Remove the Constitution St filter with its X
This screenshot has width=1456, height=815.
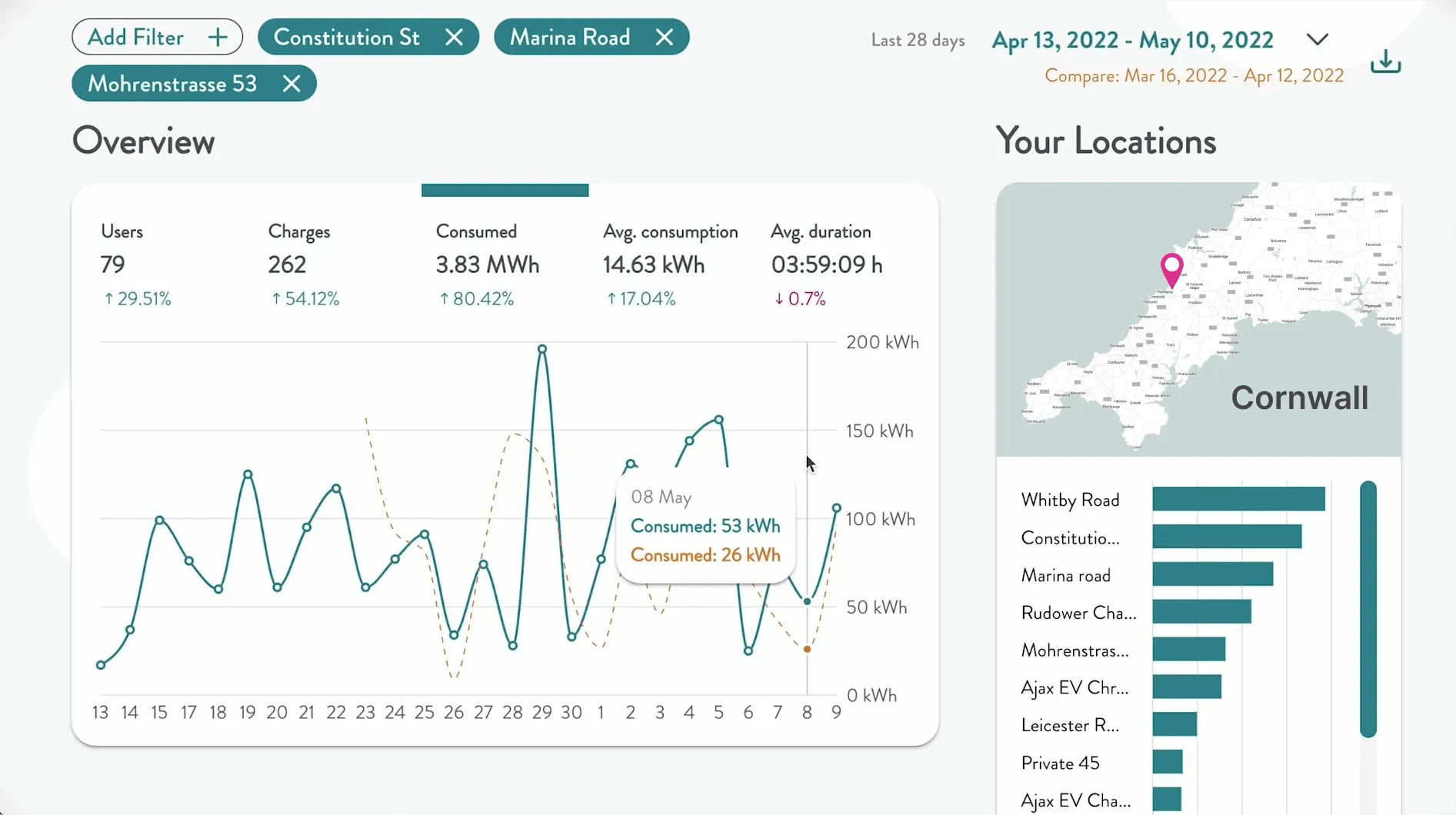tap(454, 37)
